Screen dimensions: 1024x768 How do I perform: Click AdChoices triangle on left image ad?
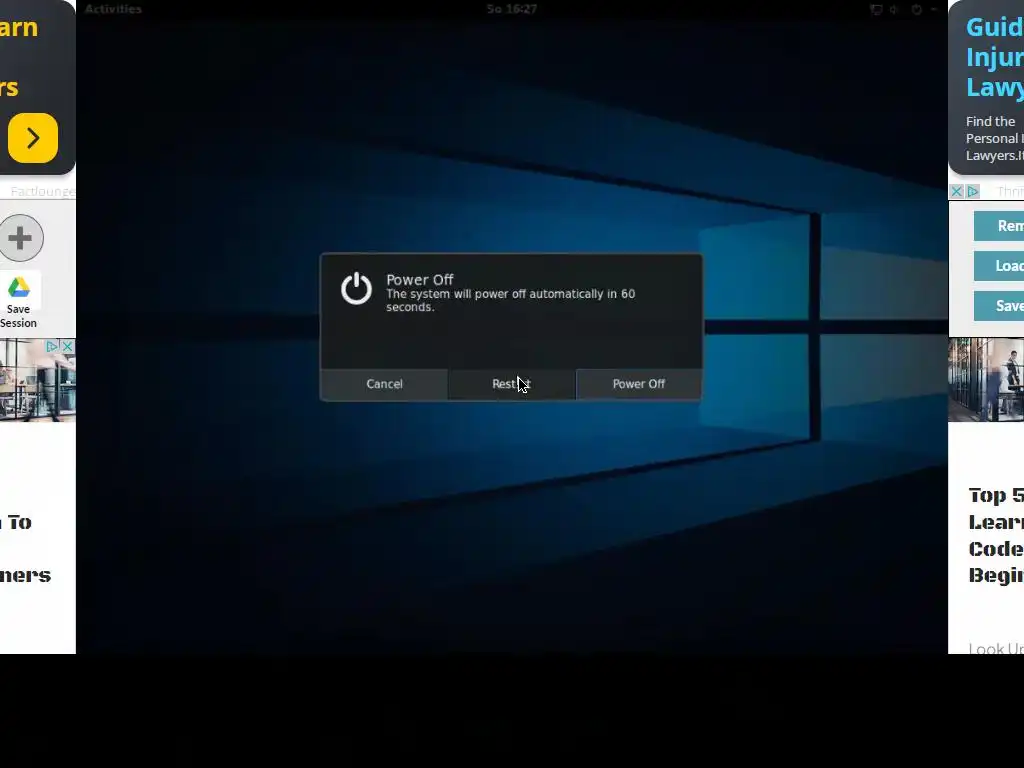pos(52,346)
